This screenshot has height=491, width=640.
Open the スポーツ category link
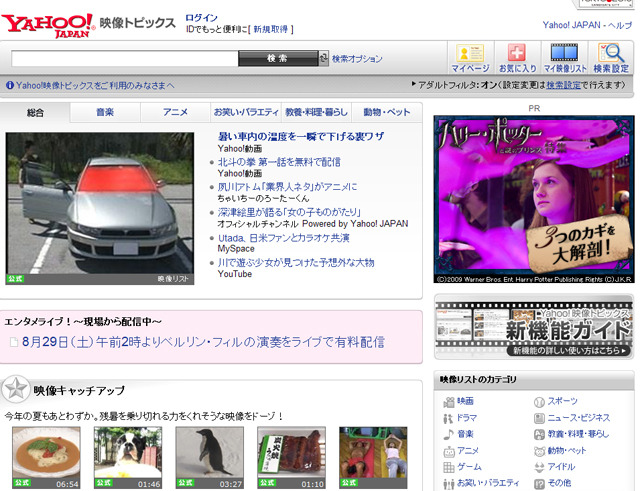point(562,401)
